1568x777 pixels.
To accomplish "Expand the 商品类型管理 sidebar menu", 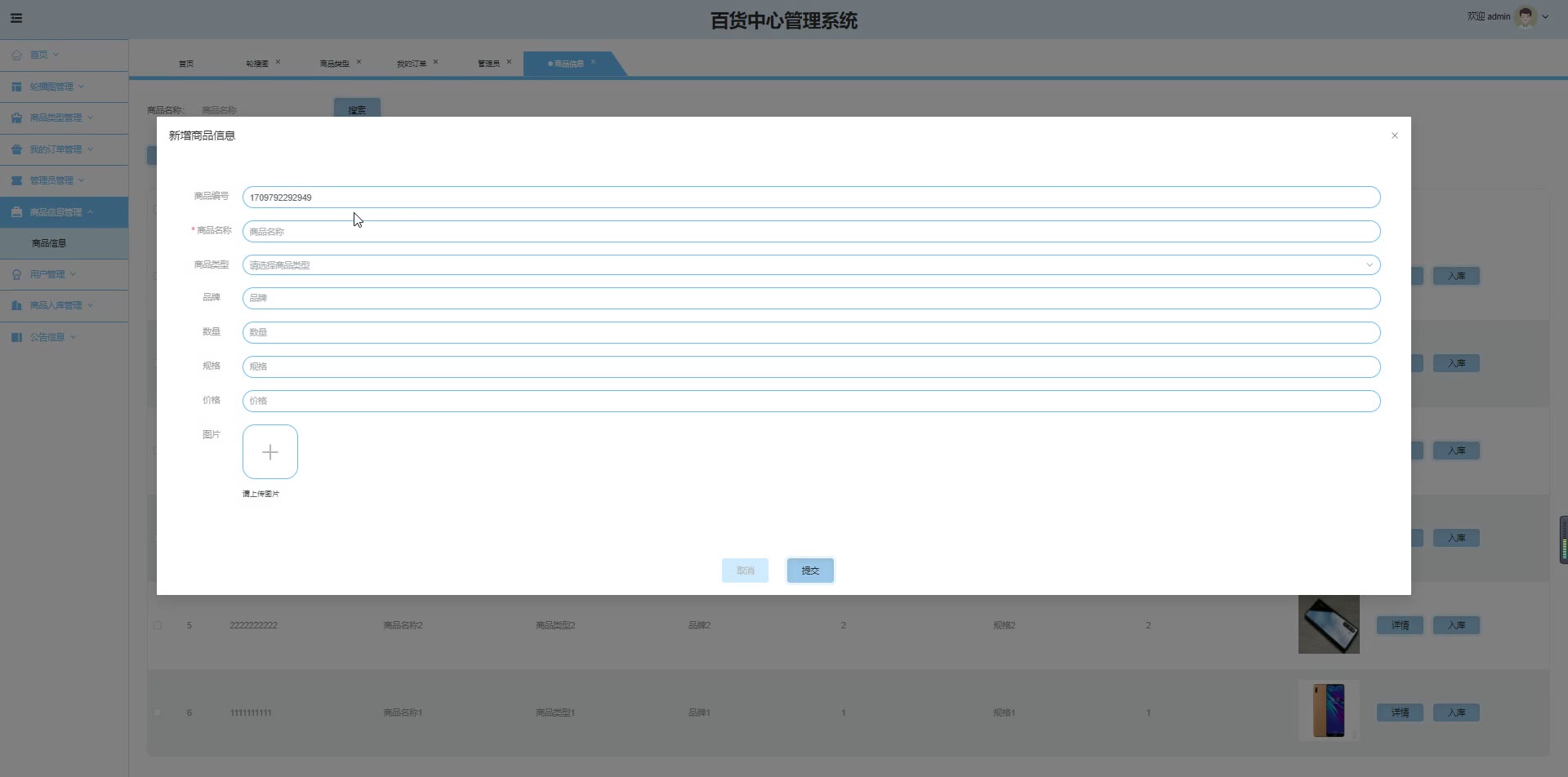I will [x=90, y=118].
